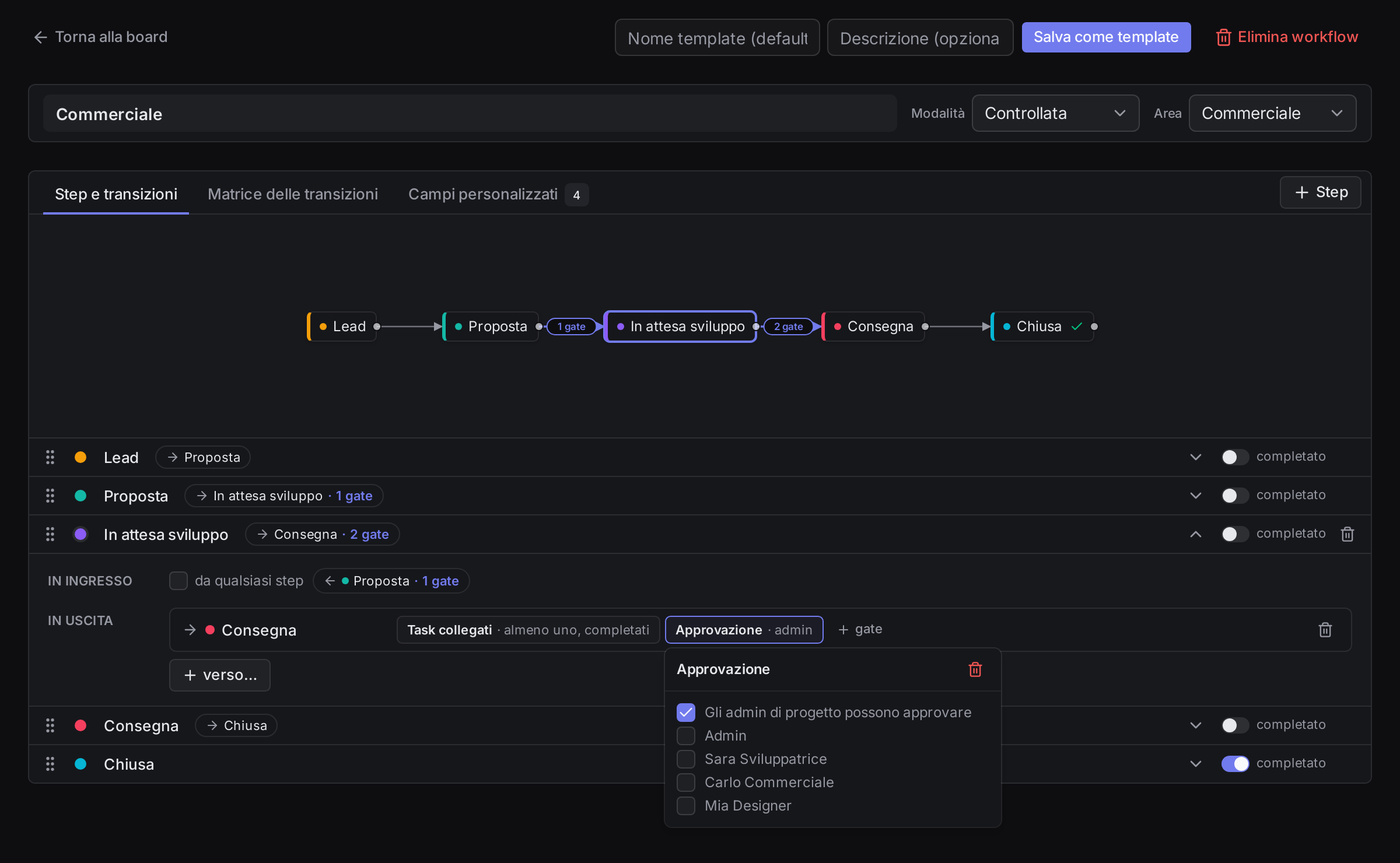1400x863 pixels.
Task: Click the purple color dot of In attesa sviluppo
Action: (x=80, y=534)
